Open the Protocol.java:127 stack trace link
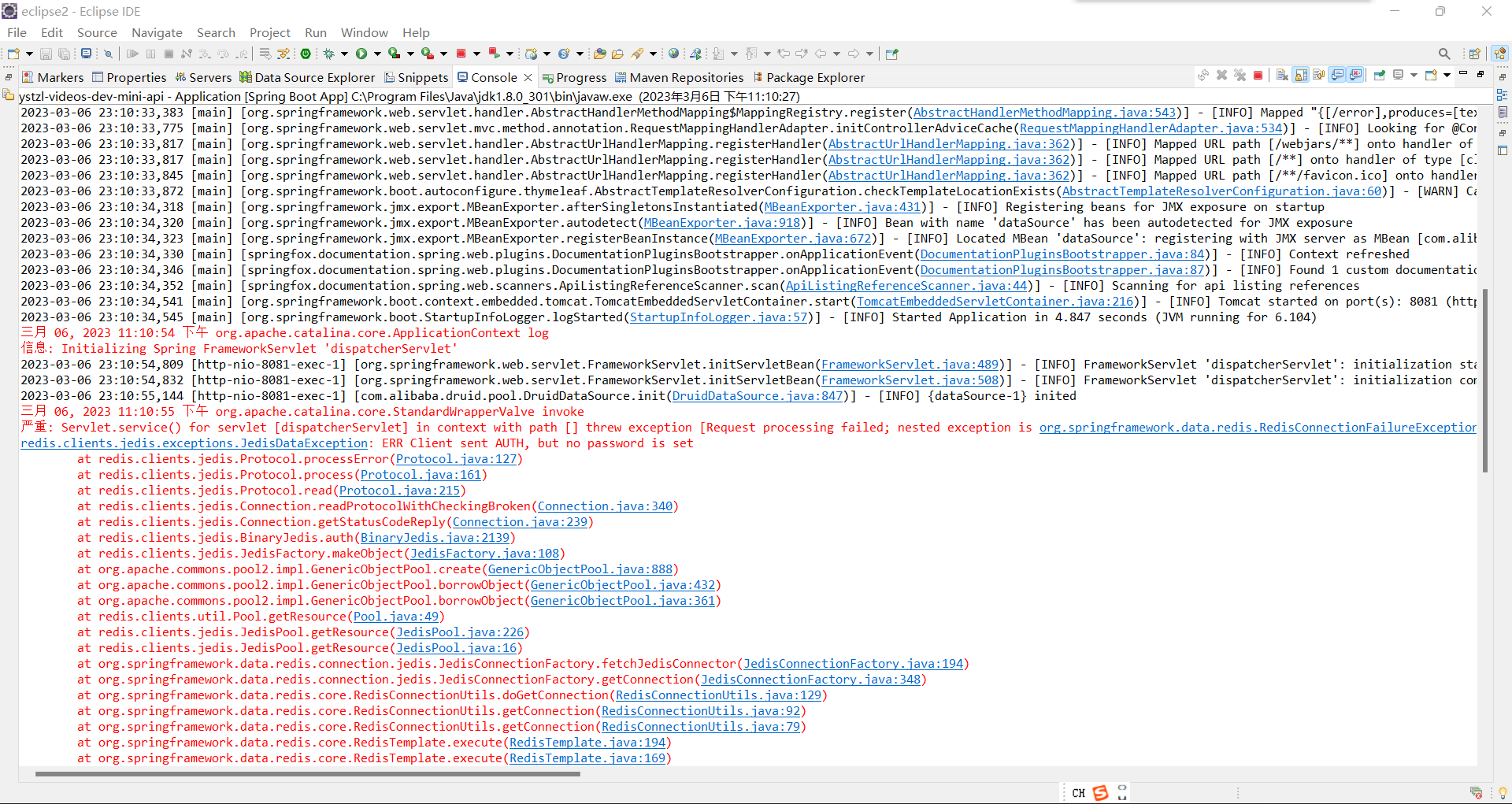Viewport: 1512px width, 804px height. pyautogui.click(x=457, y=459)
